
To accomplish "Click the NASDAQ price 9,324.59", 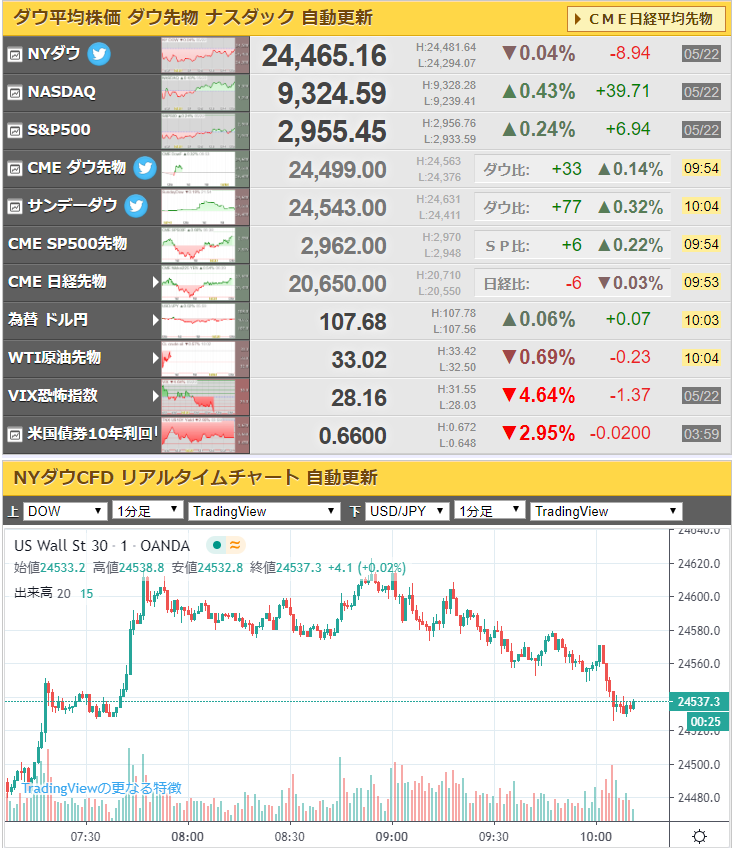I will click(x=332, y=94).
